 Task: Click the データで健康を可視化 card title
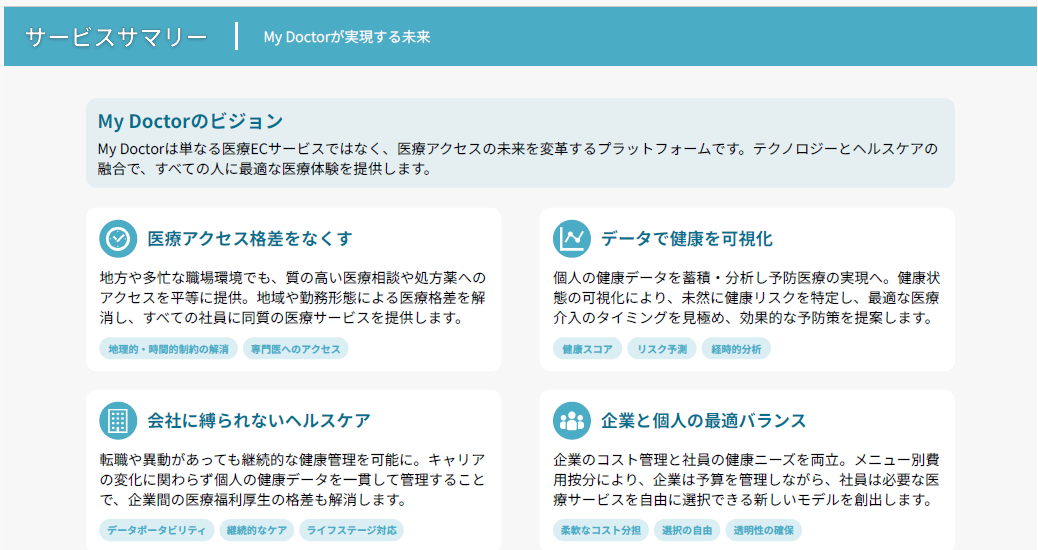[x=686, y=239]
